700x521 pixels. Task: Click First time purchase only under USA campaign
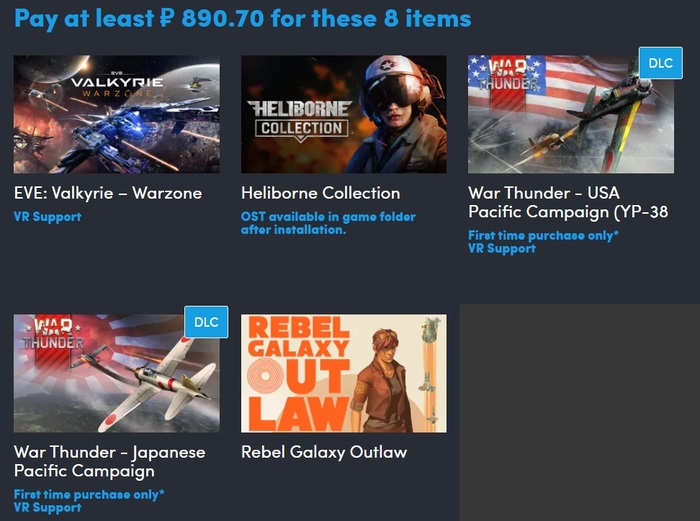click(543, 235)
